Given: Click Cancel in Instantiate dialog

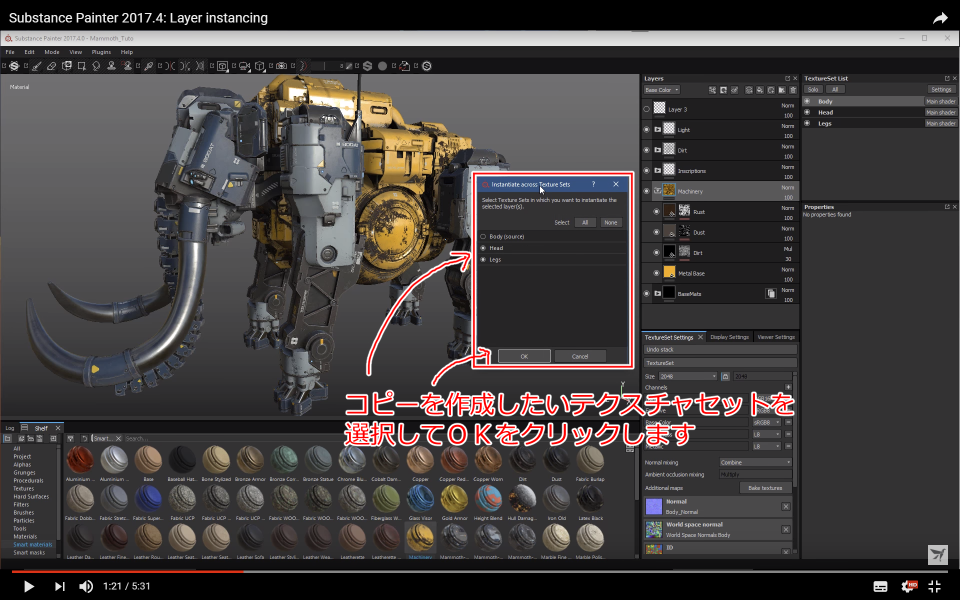Looking at the screenshot, I should (580, 356).
